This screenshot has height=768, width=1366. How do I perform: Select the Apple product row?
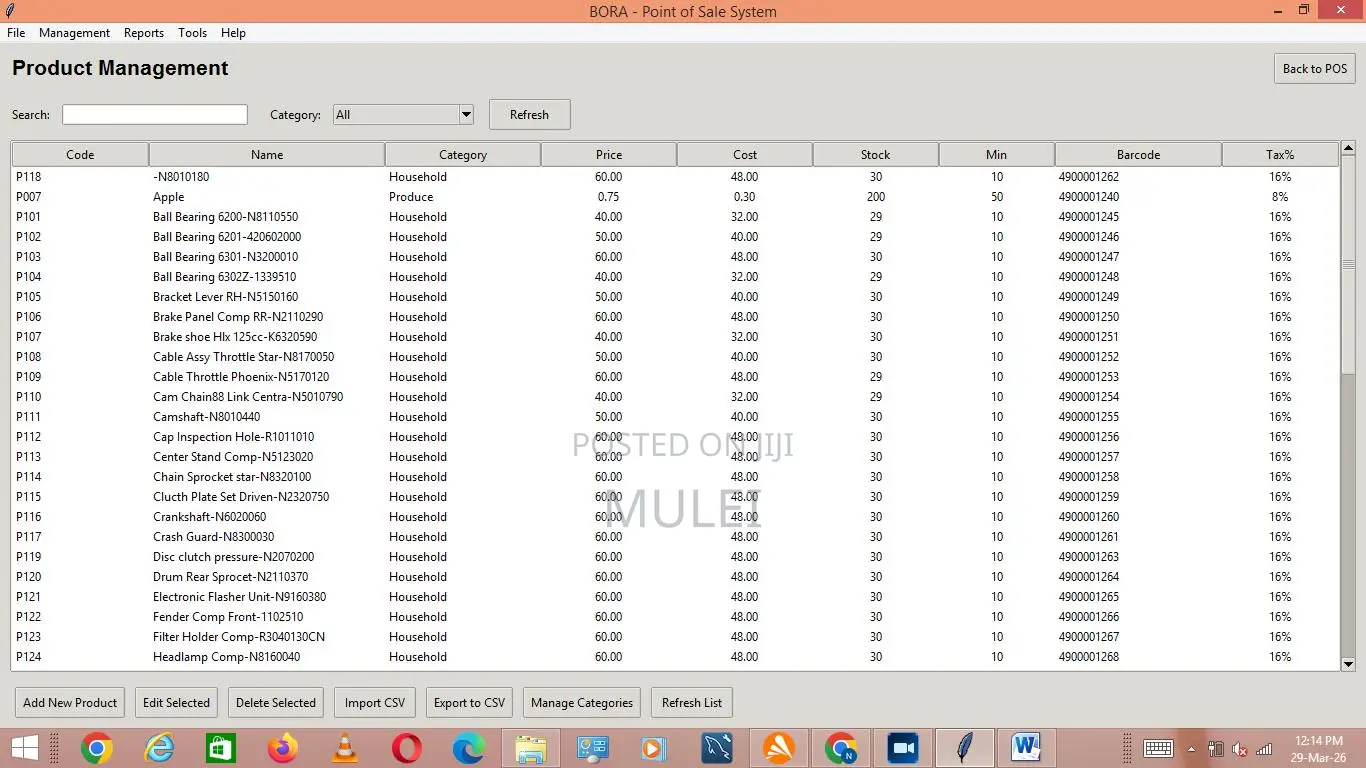[675, 197]
